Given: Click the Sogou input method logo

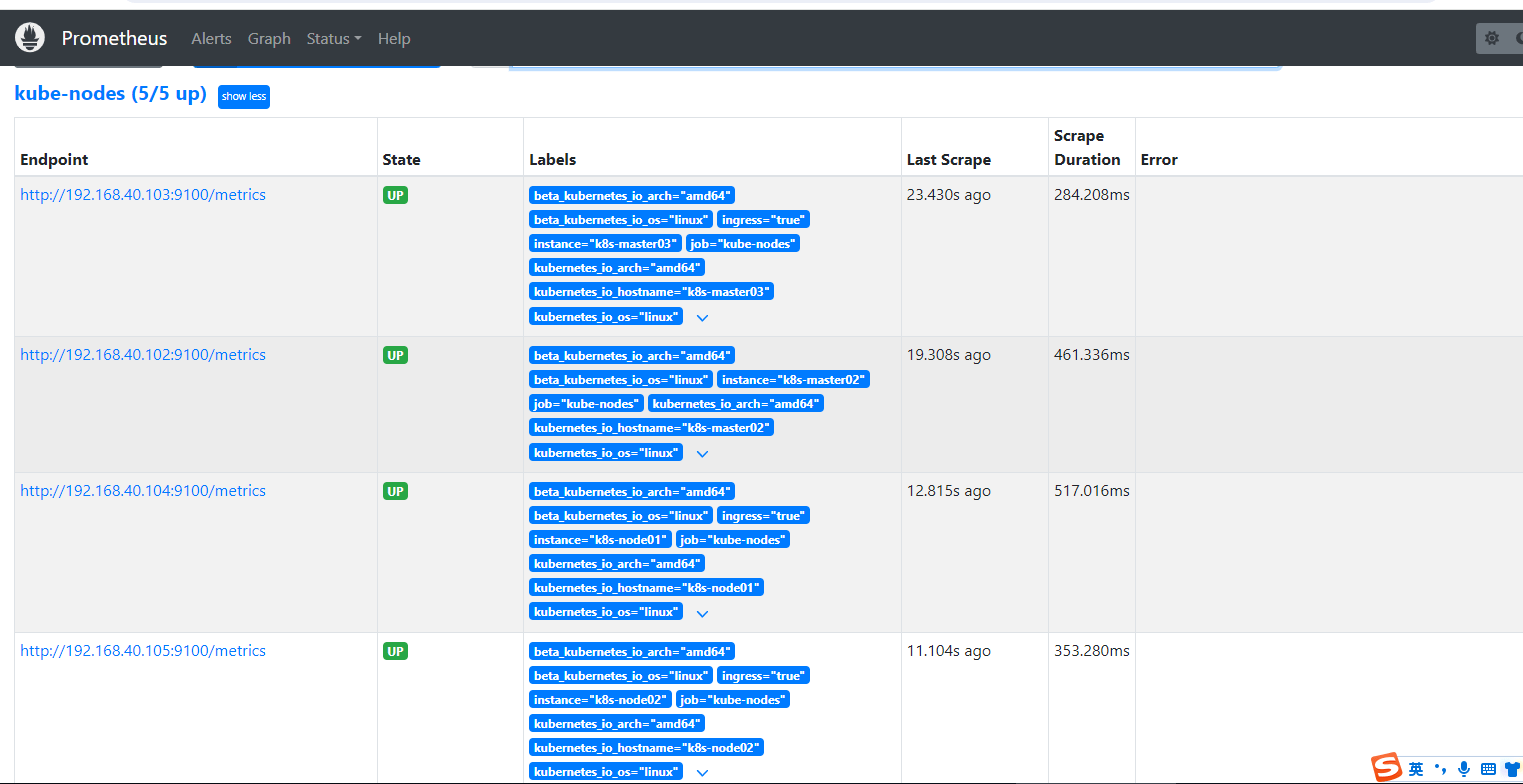Looking at the screenshot, I should (x=1387, y=768).
